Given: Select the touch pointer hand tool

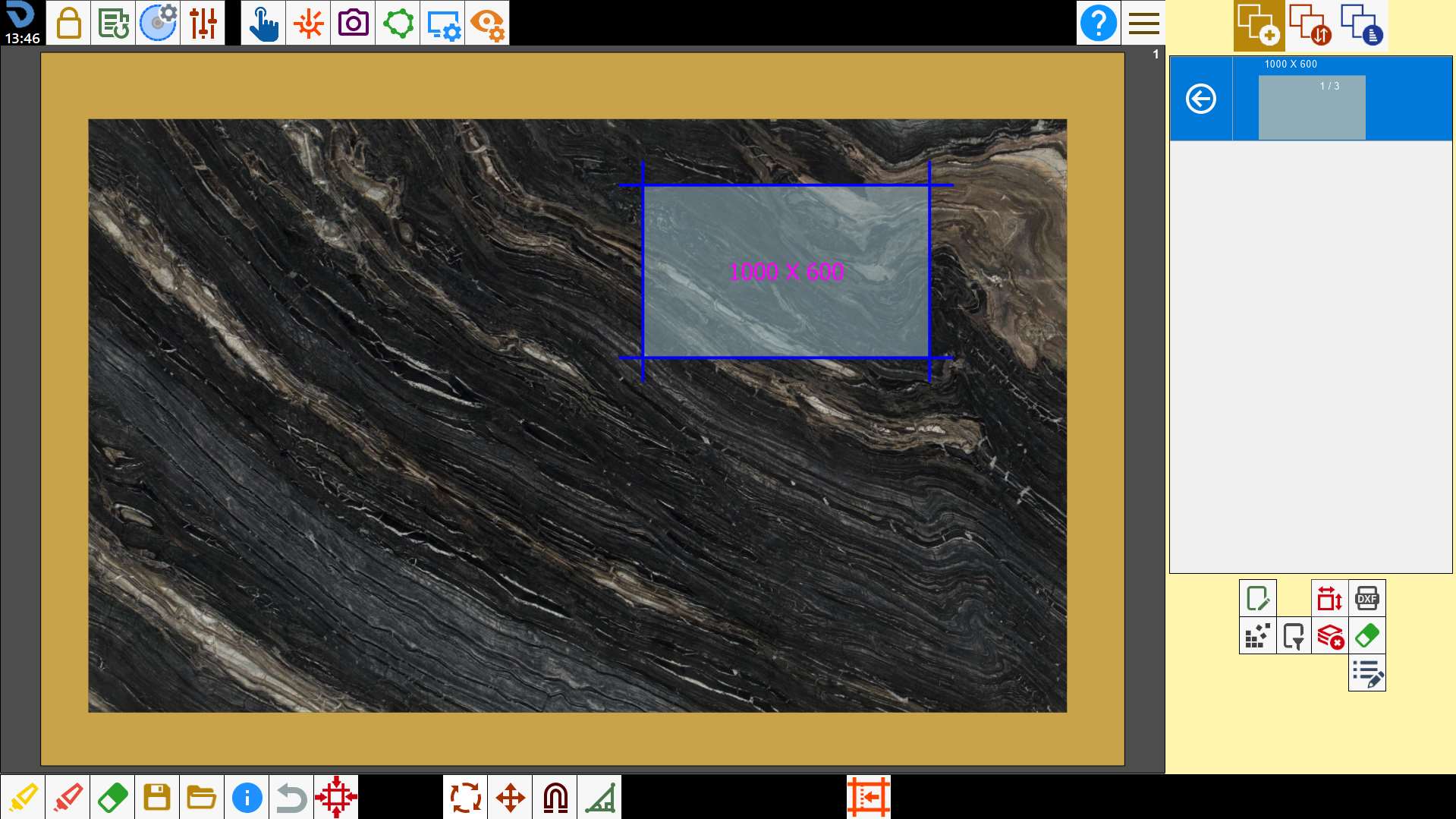Looking at the screenshot, I should click(x=263, y=23).
